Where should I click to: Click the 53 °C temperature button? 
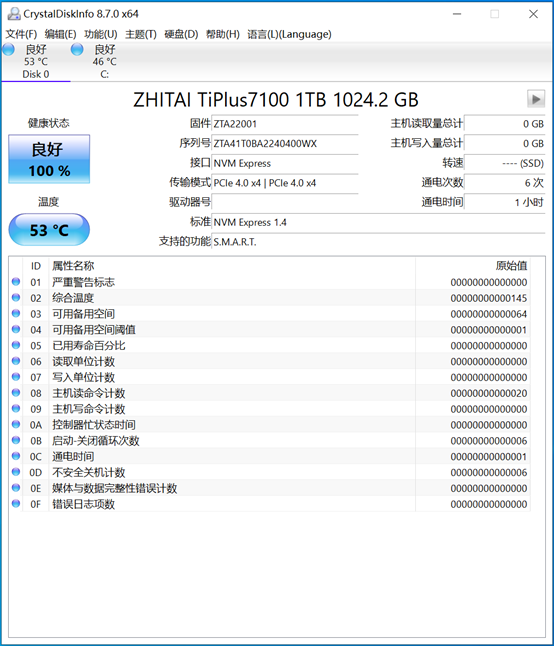[x=49, y=229]
